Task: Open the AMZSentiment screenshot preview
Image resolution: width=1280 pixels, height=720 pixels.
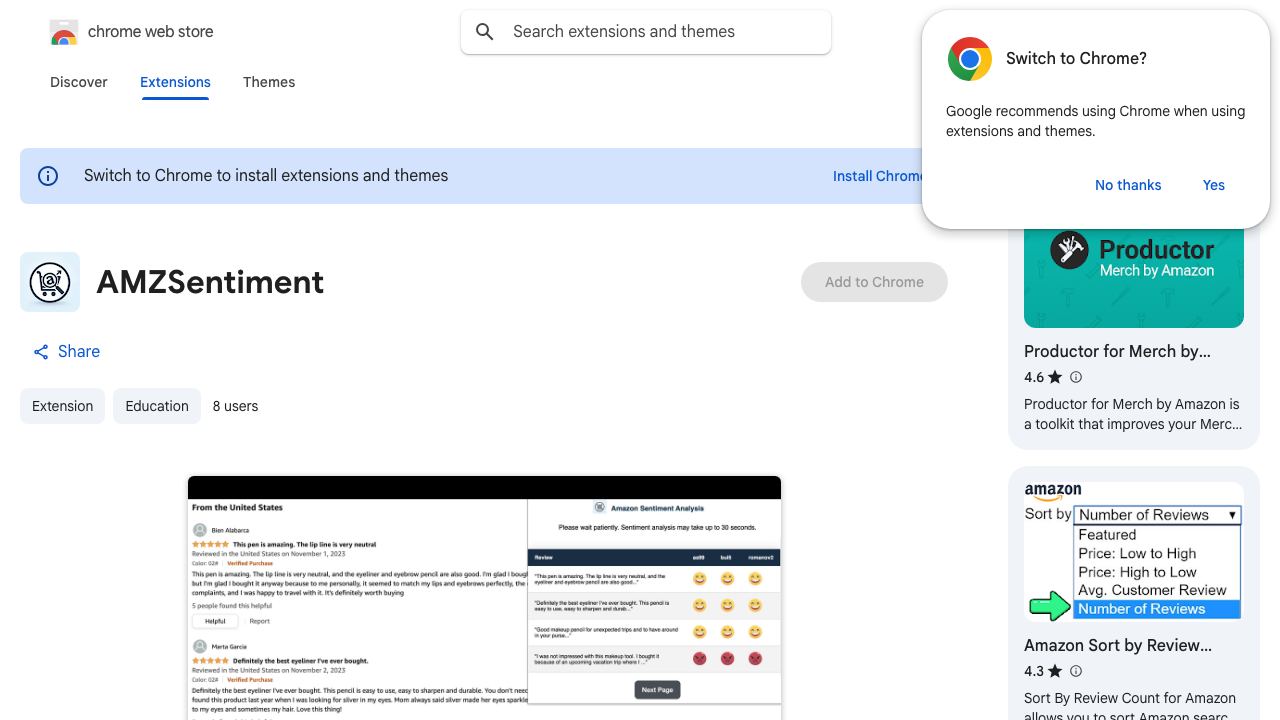Action: coord(484,598)
